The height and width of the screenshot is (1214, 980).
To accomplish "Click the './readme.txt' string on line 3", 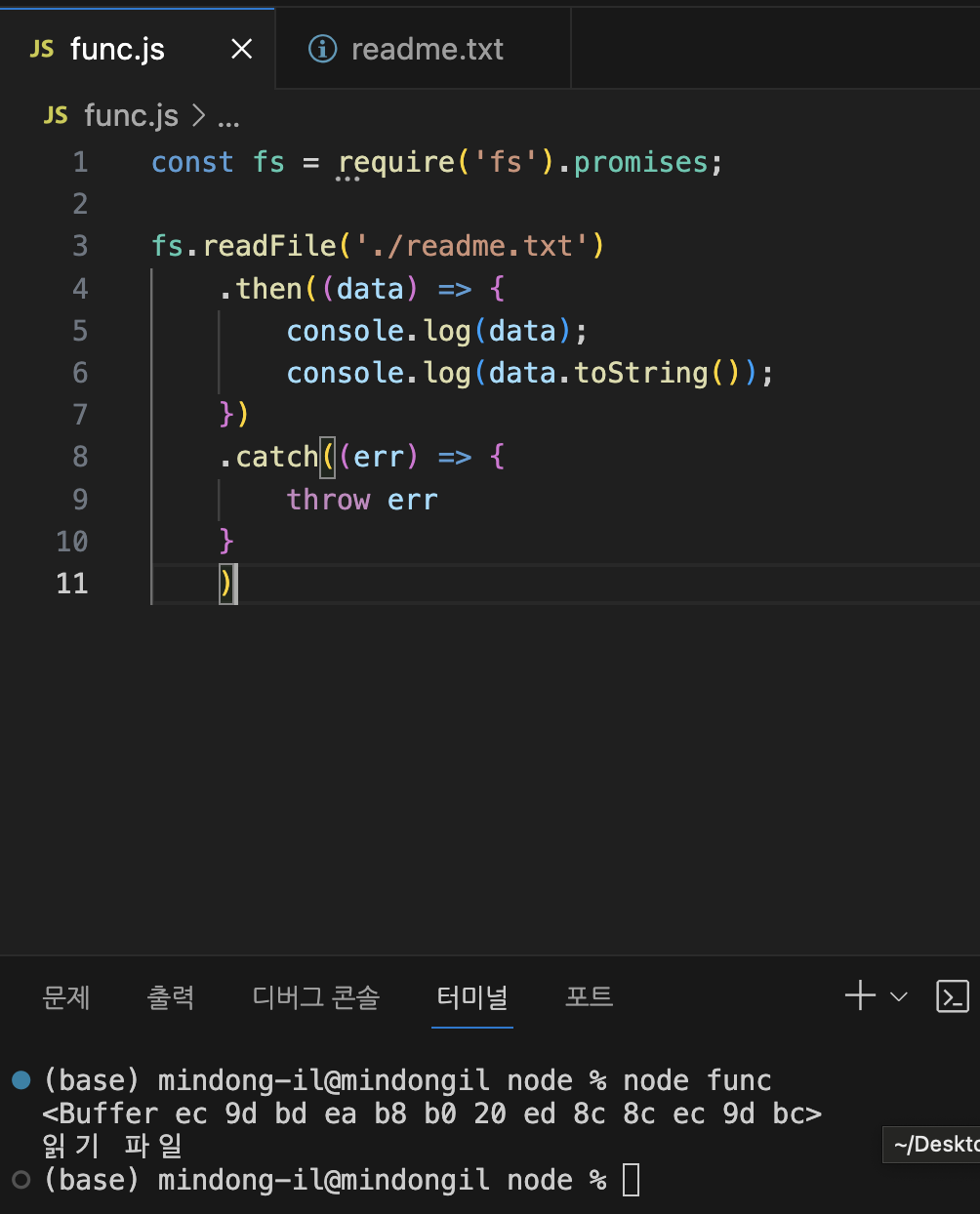I will 473,246.
